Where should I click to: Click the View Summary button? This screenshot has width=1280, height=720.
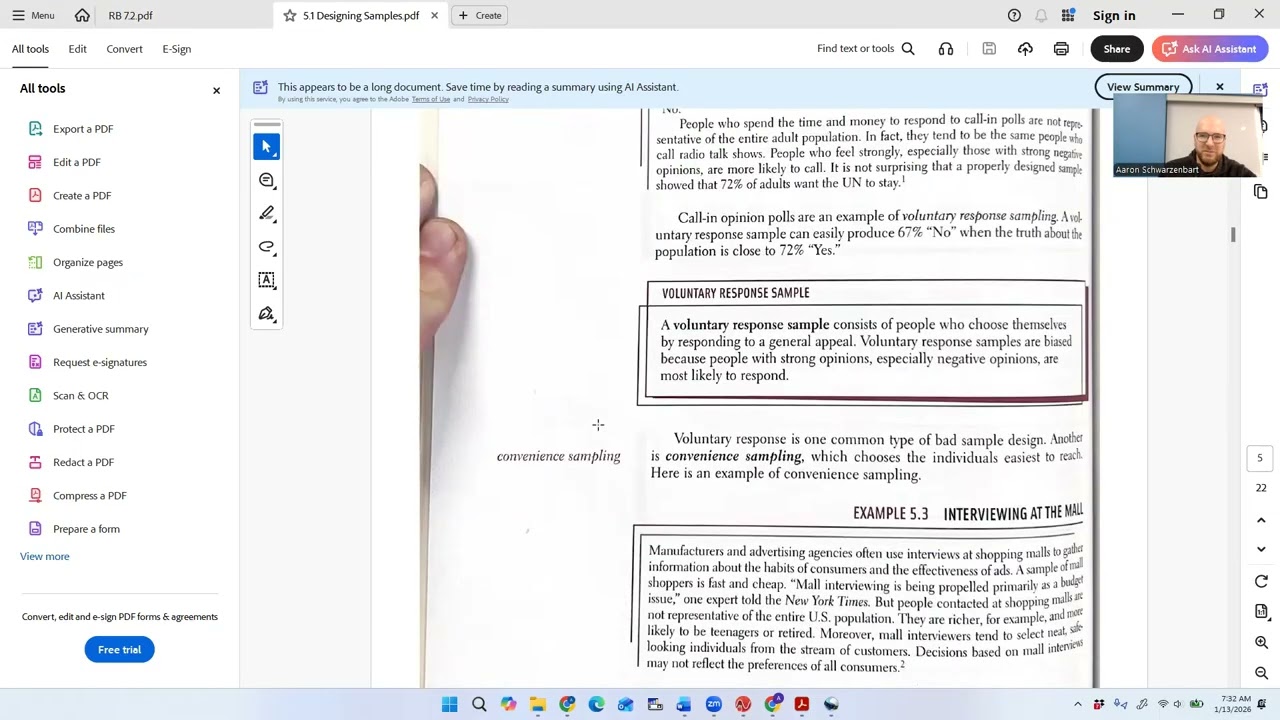pyautogui.click(x=1143, y=87)
